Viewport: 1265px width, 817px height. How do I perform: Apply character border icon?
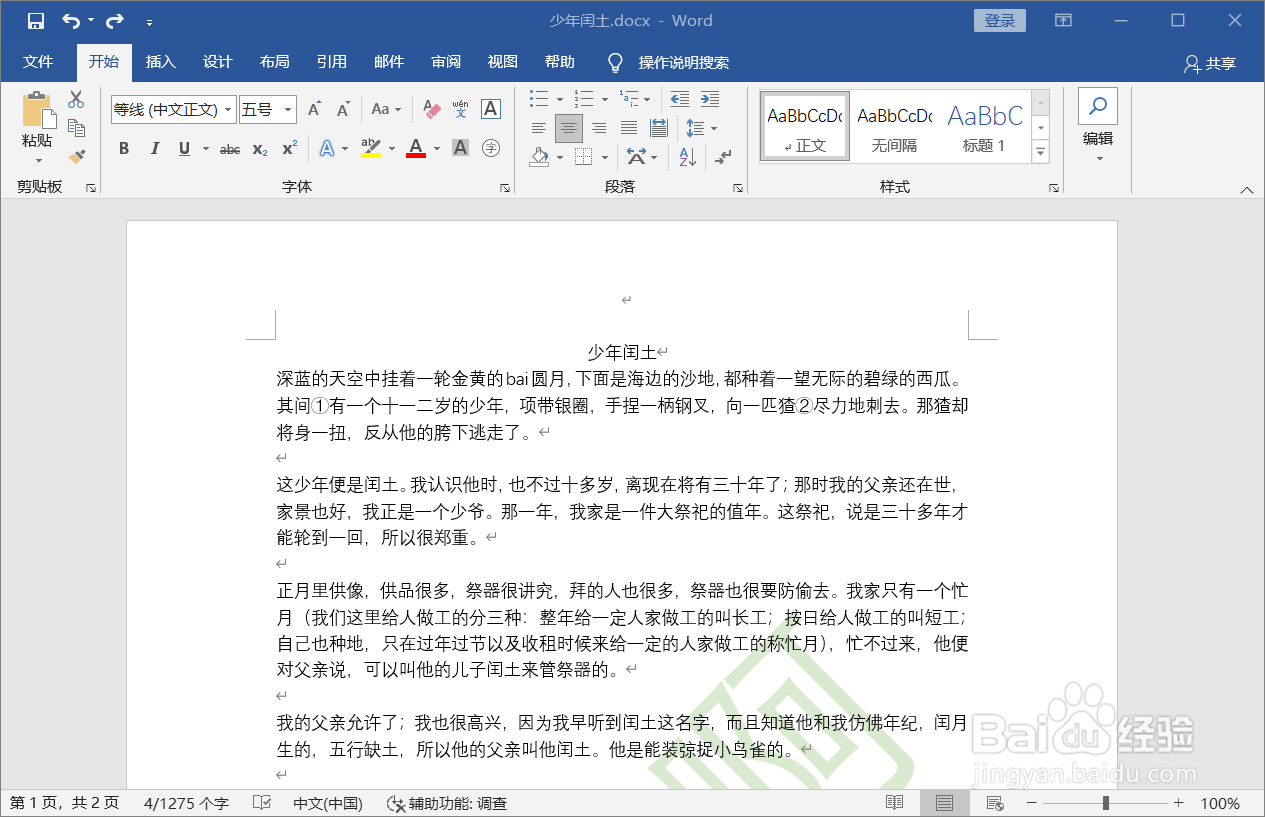coord(491,109)
